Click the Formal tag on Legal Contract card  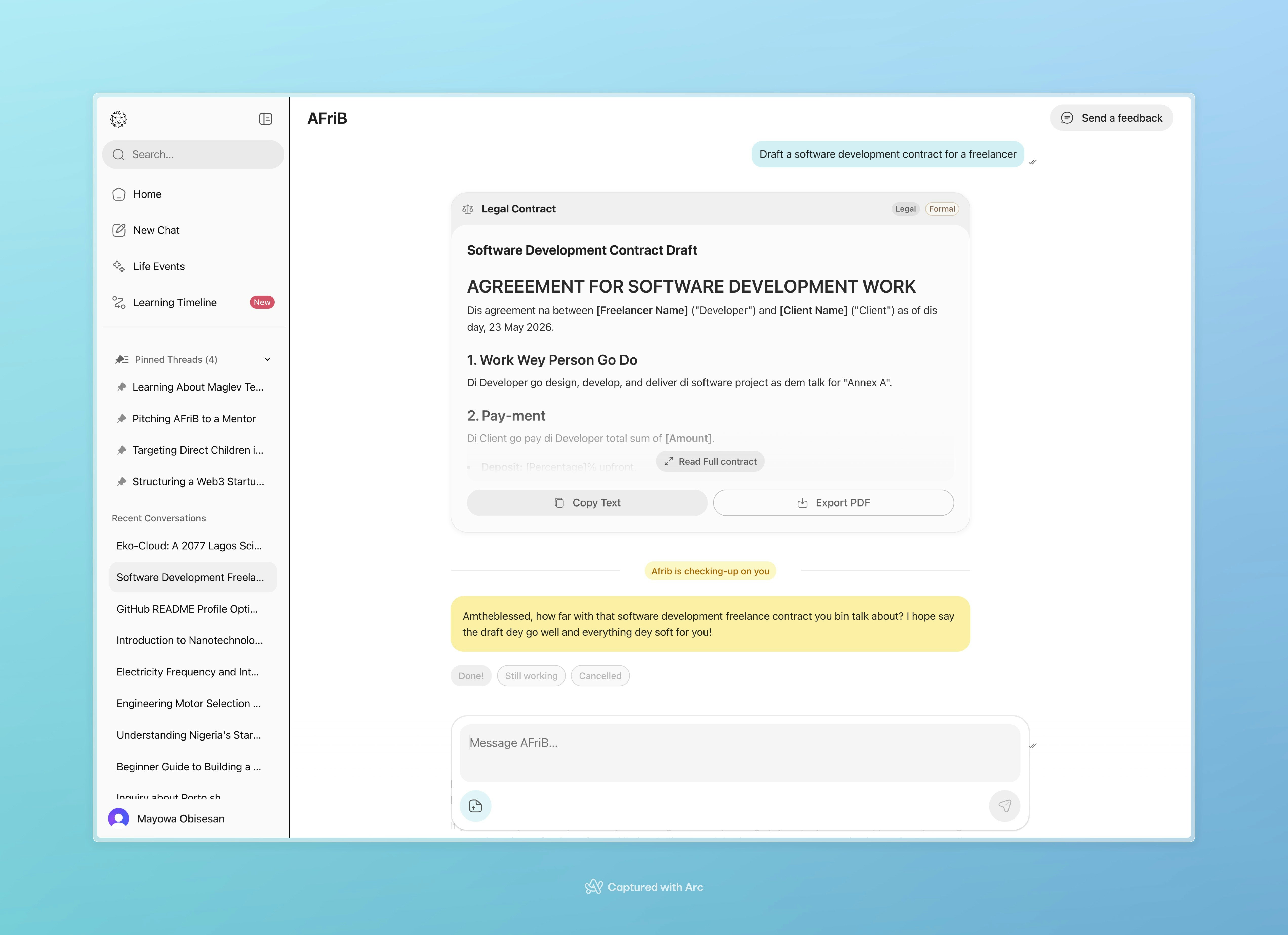(x=942, y=209)
